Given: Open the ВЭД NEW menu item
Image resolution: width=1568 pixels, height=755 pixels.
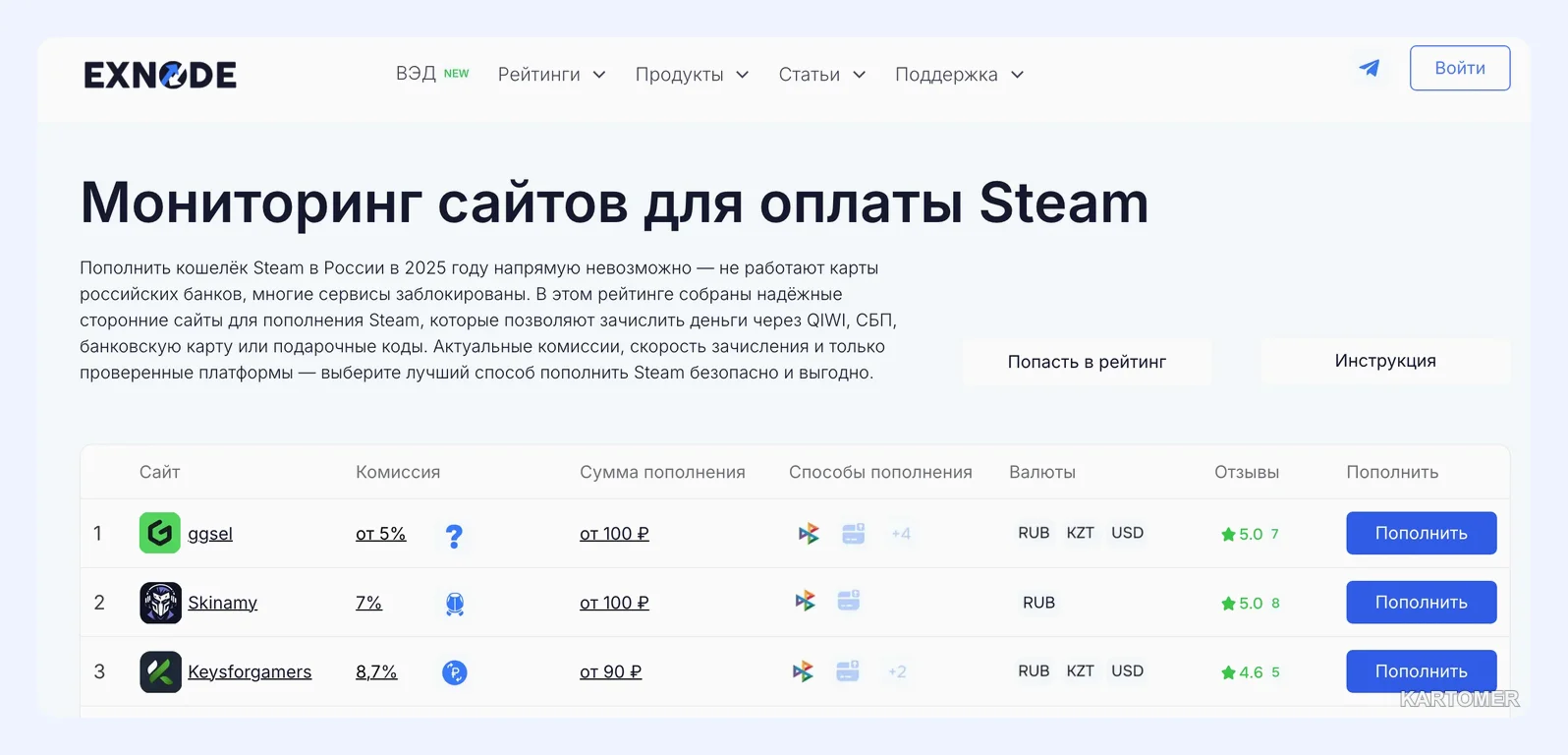Looking at the screenshot, I should (x=432, y=74).
